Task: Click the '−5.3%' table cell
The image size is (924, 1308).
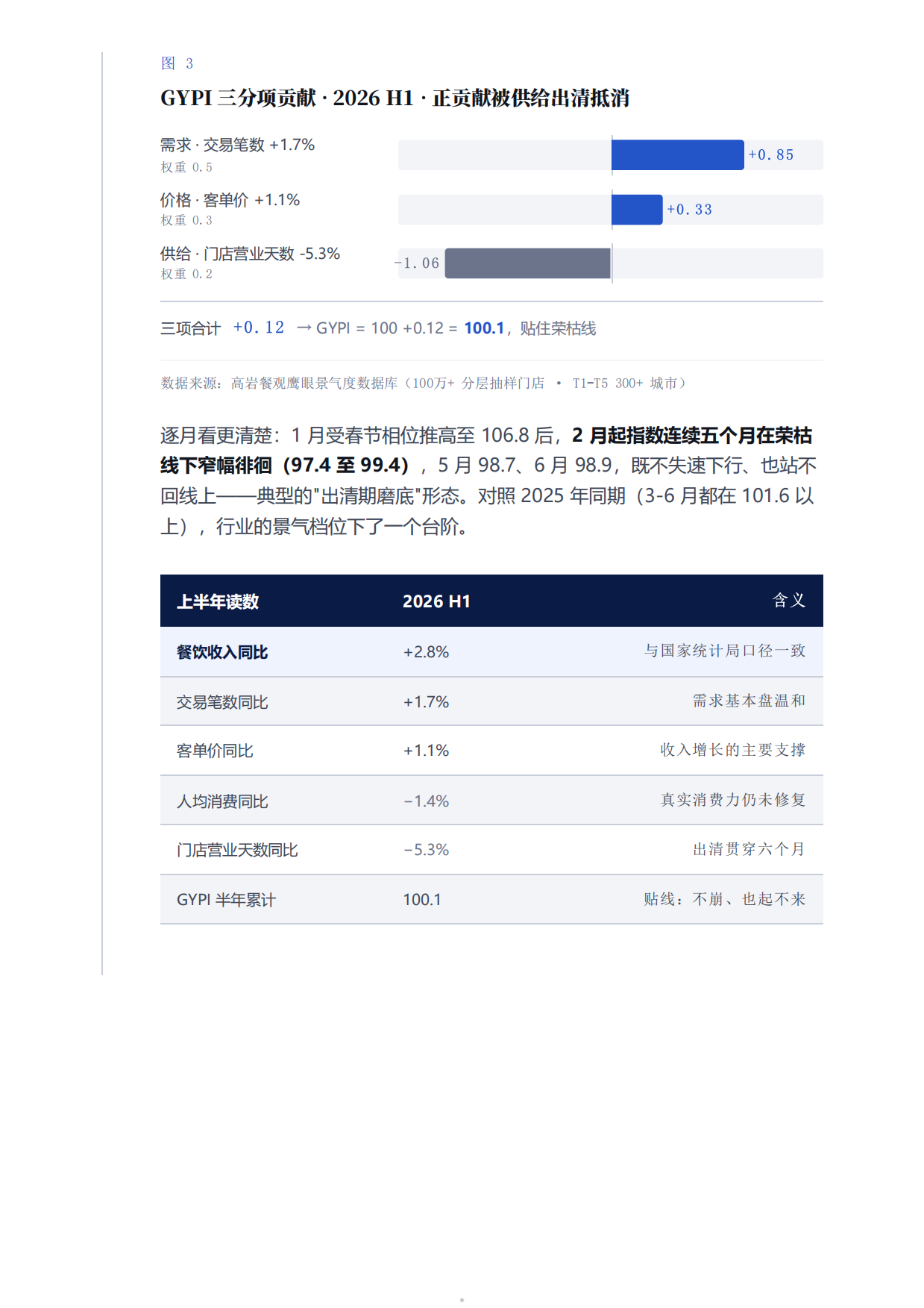Action: [426, 850]
